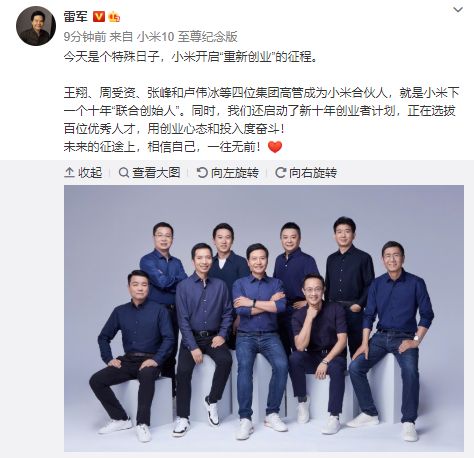This screenshot has height=458, width=474.
Task: Click the expanded group photo
Action: [264, 318]
